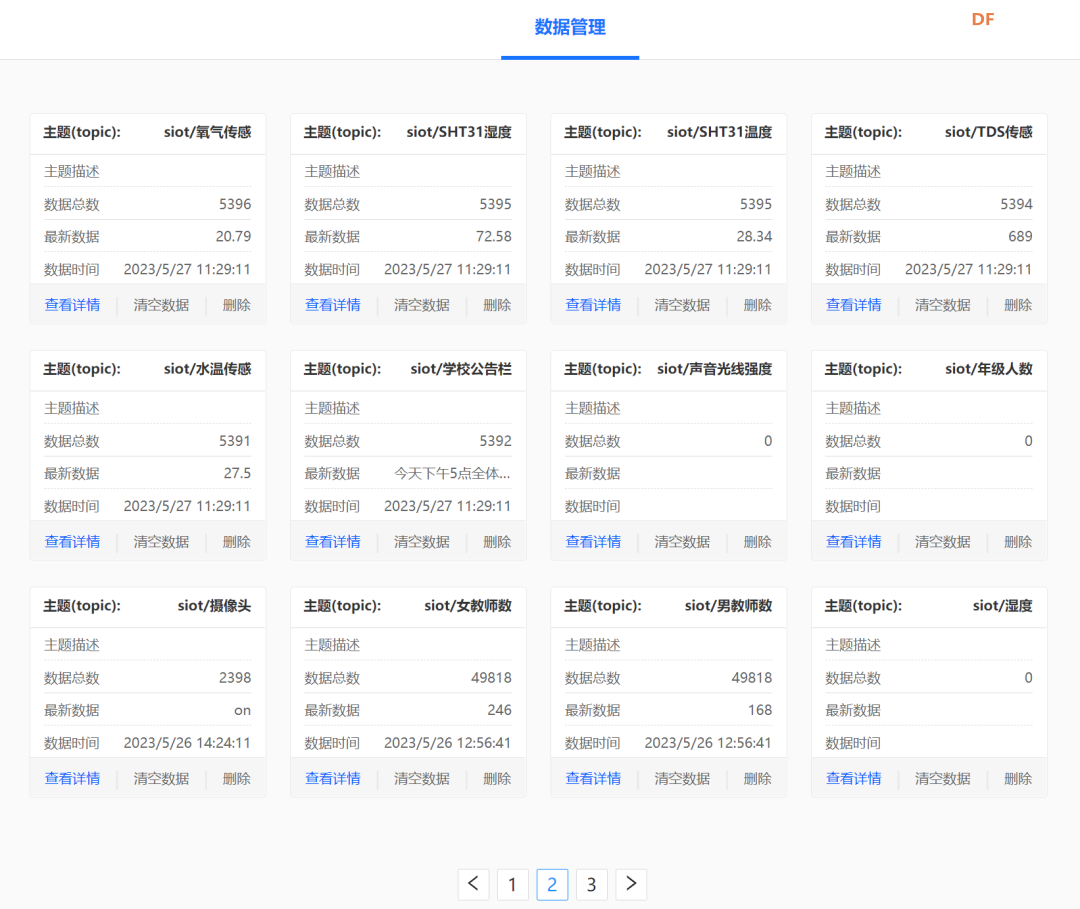Clear data for siot/SHT31湿度
Screen dimensions: 1080x909
click(422, 304)
